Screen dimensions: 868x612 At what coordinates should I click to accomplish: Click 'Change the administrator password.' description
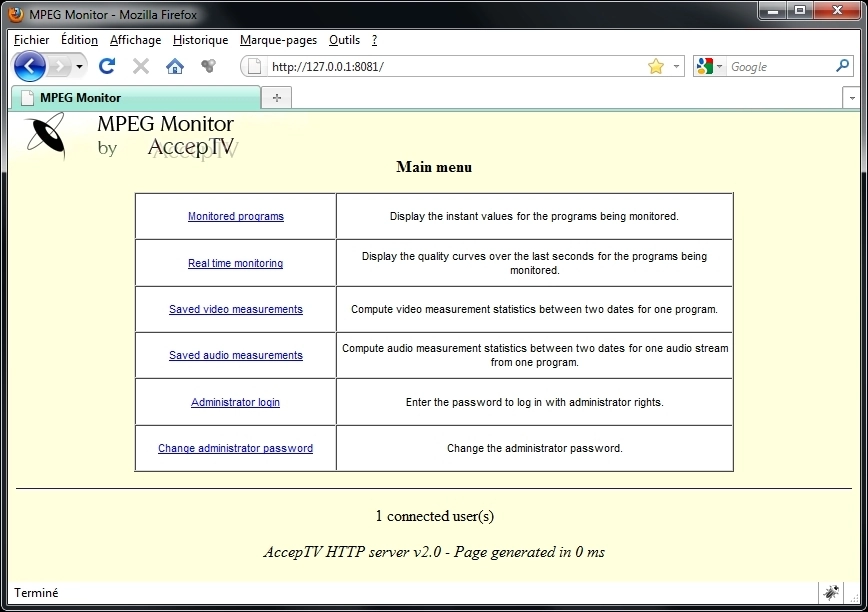tap(535, 448)
